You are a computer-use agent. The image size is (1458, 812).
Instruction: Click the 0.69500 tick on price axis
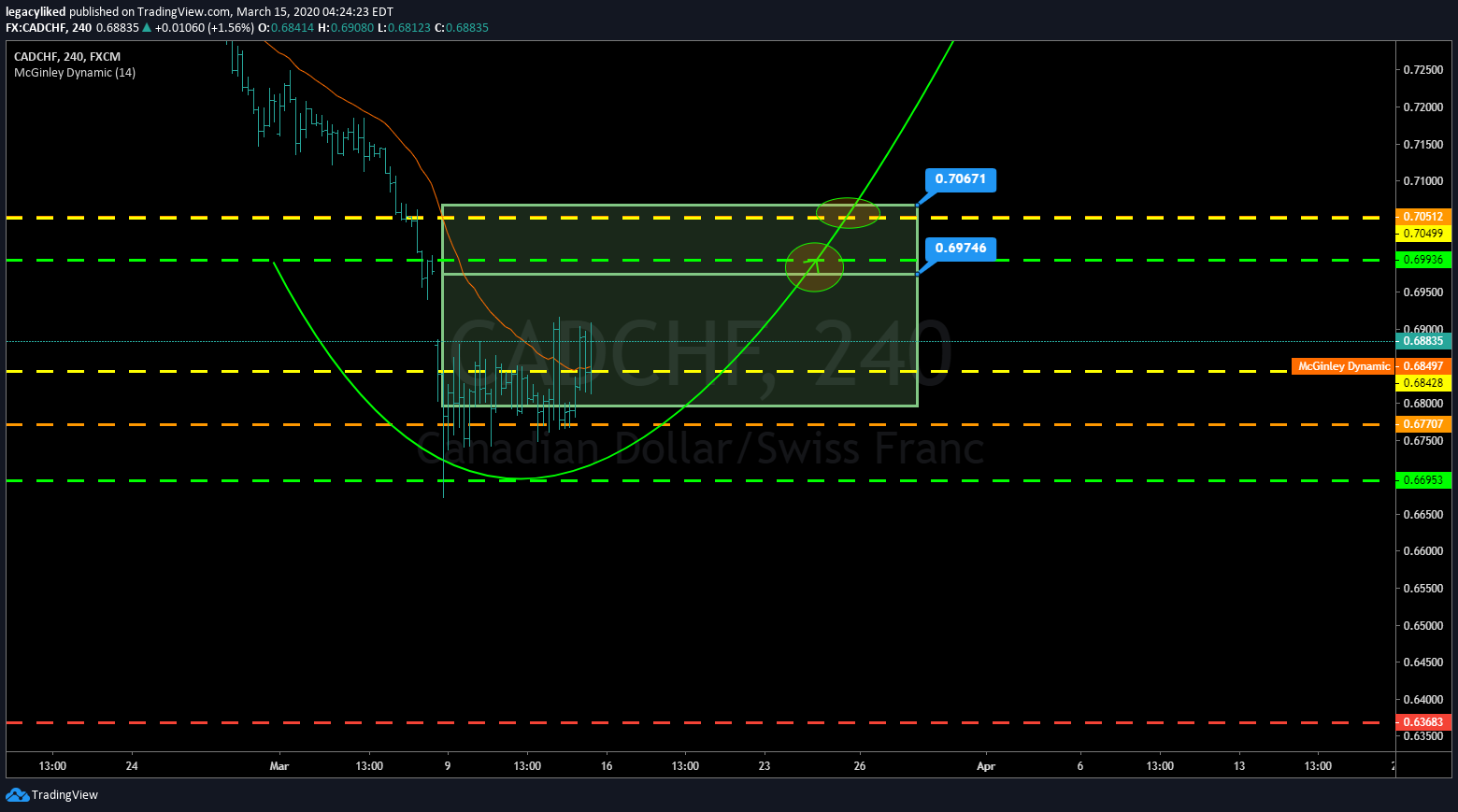pyautogui.click(x=1422, y=292)
